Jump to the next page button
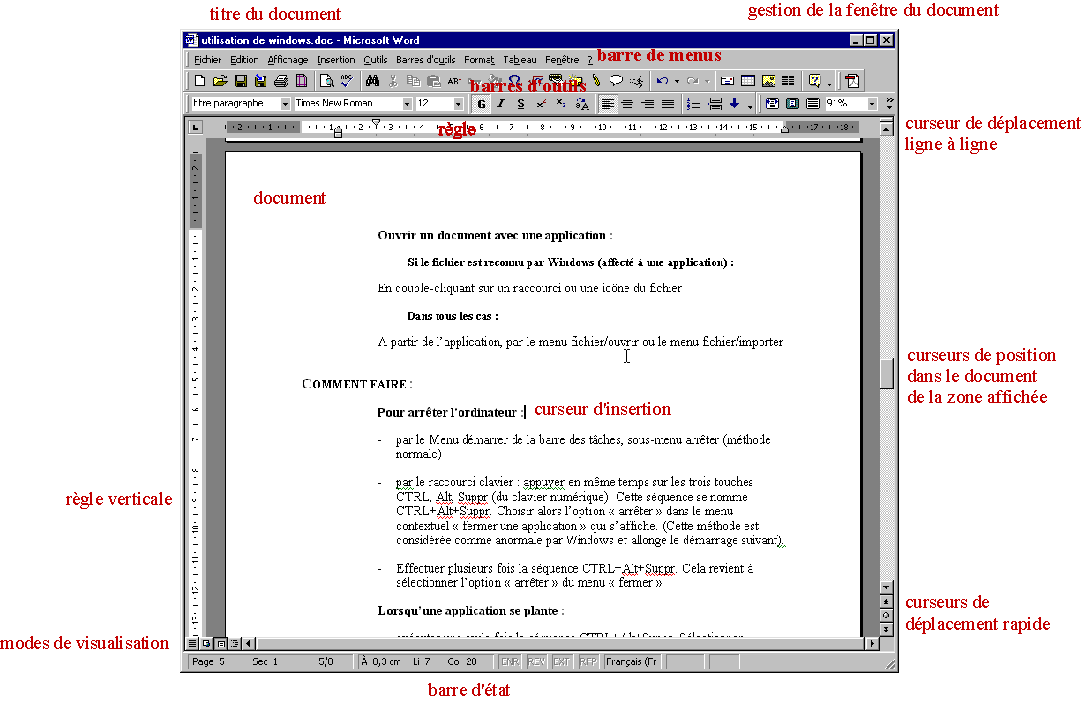 886,629
